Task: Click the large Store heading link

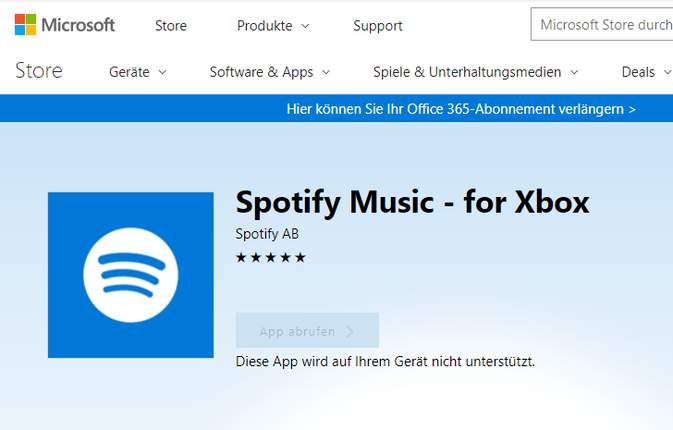Action: tap(39, 70)
